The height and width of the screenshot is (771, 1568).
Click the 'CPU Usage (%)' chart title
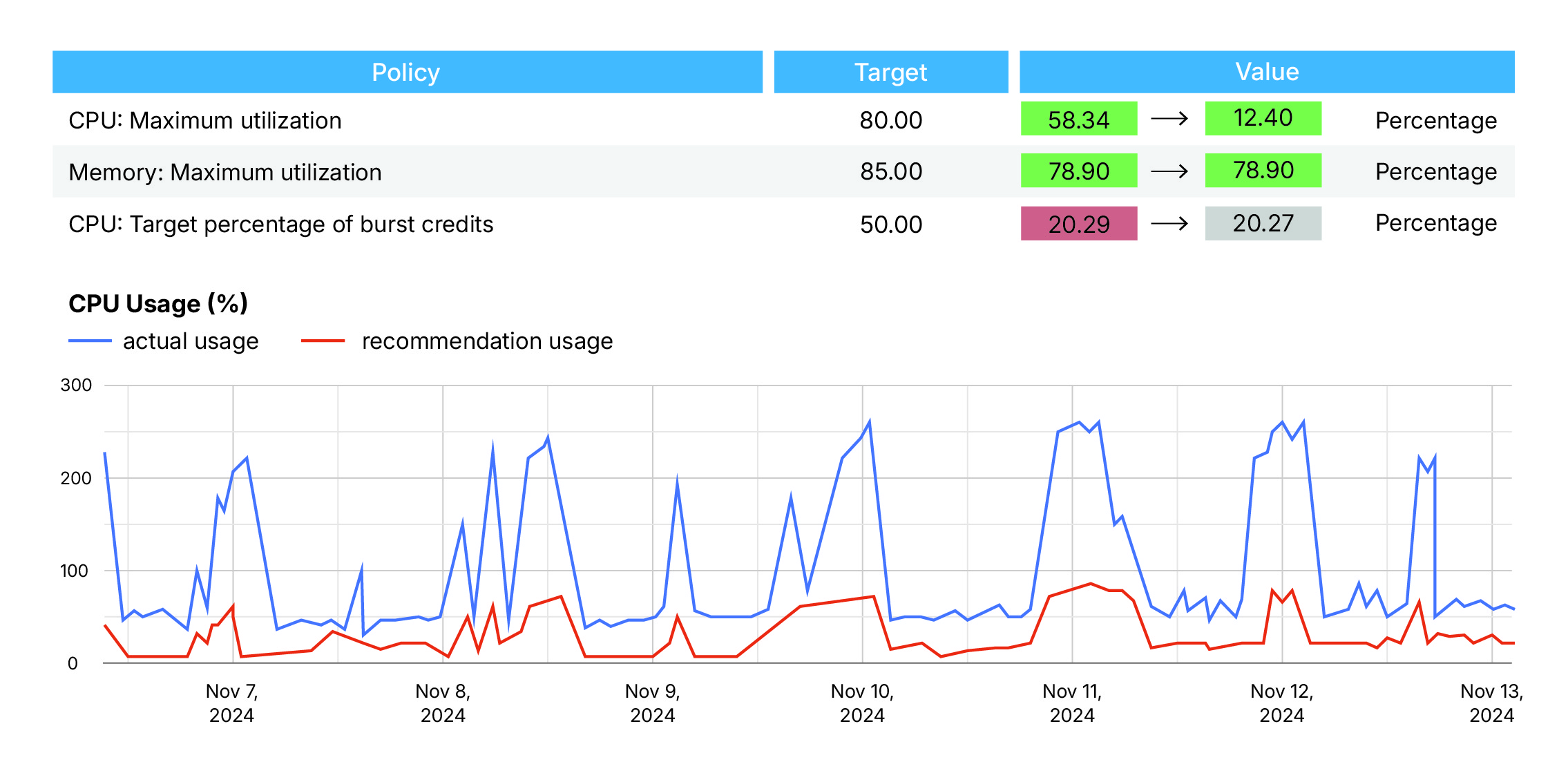click(158, 303)
